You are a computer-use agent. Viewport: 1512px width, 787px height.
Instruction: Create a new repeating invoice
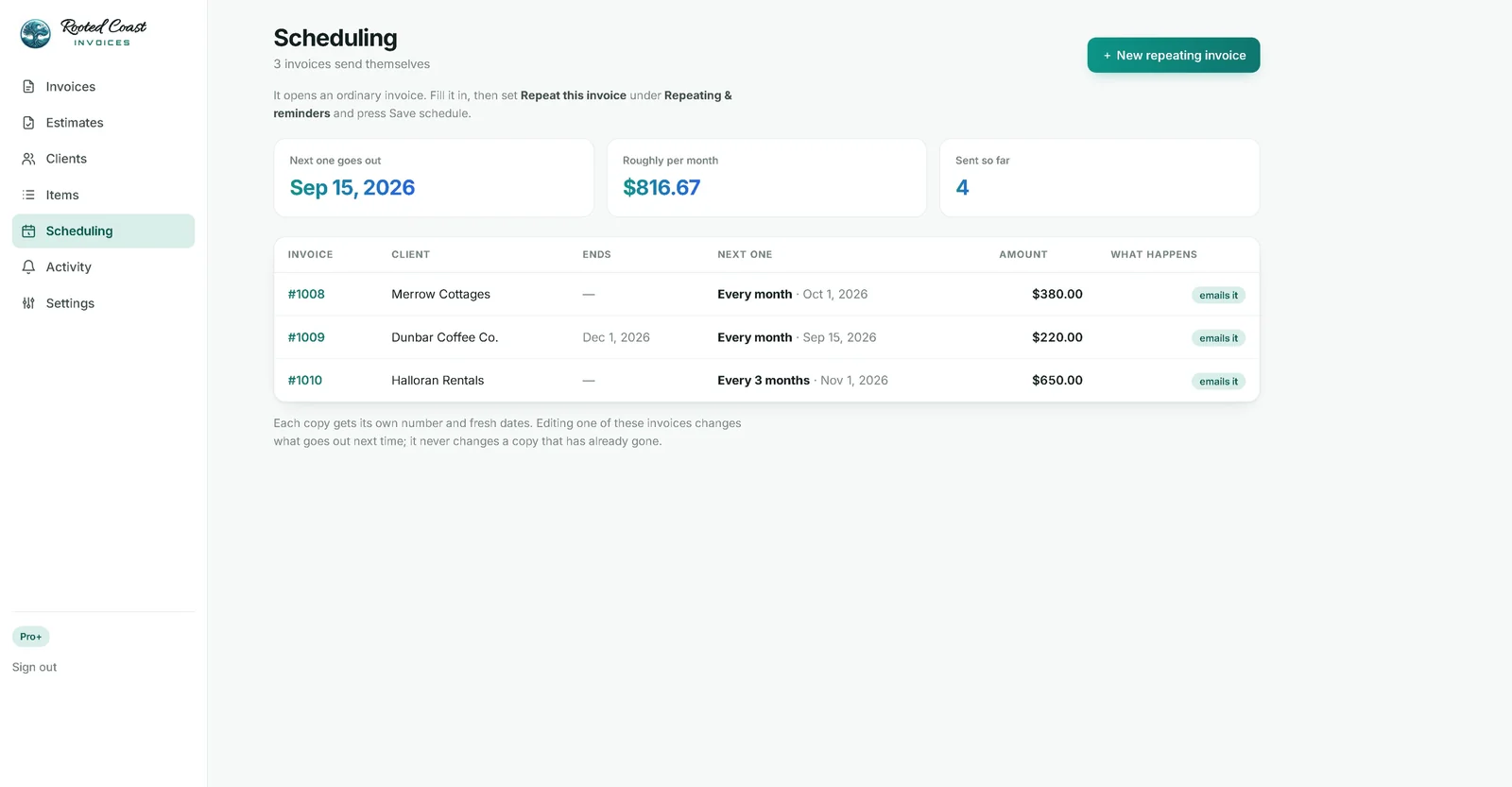point(1174,55)
